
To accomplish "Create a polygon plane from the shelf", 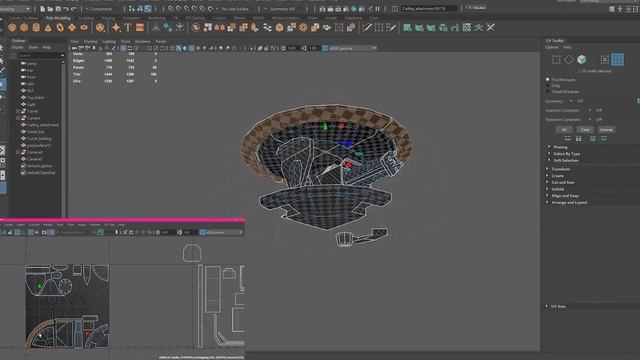I will pyautogui.click(x=72, y=27).
